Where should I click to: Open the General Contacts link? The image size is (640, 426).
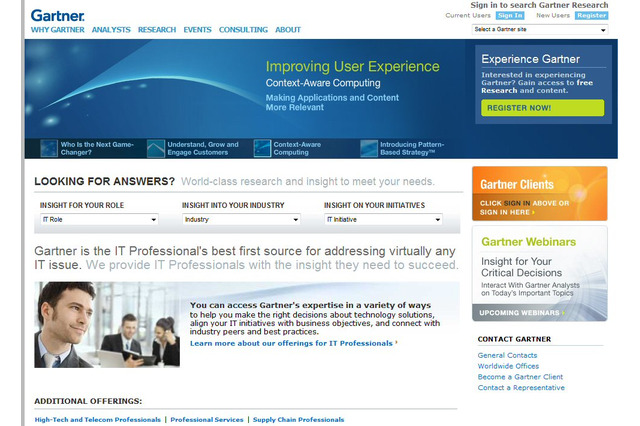507,355
